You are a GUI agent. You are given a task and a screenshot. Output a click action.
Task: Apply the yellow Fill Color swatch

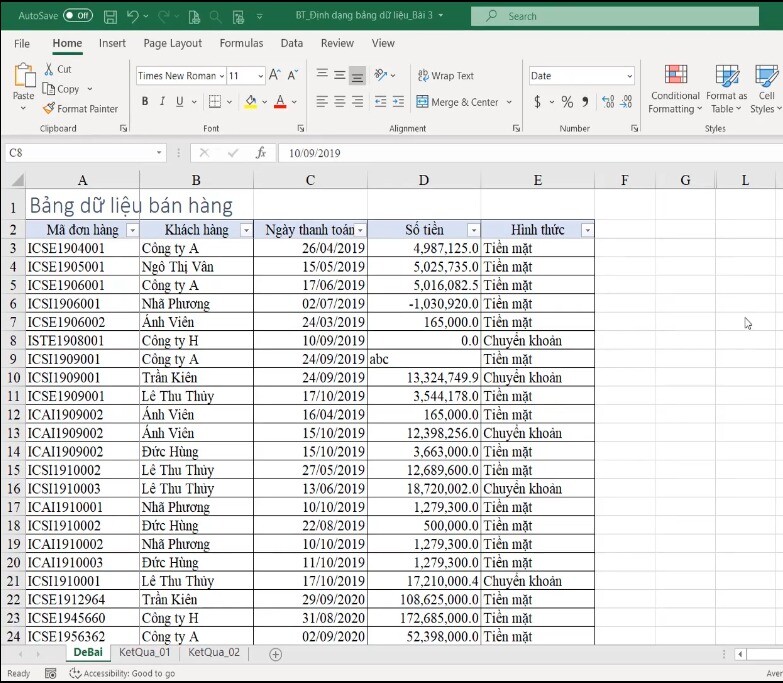251,102
